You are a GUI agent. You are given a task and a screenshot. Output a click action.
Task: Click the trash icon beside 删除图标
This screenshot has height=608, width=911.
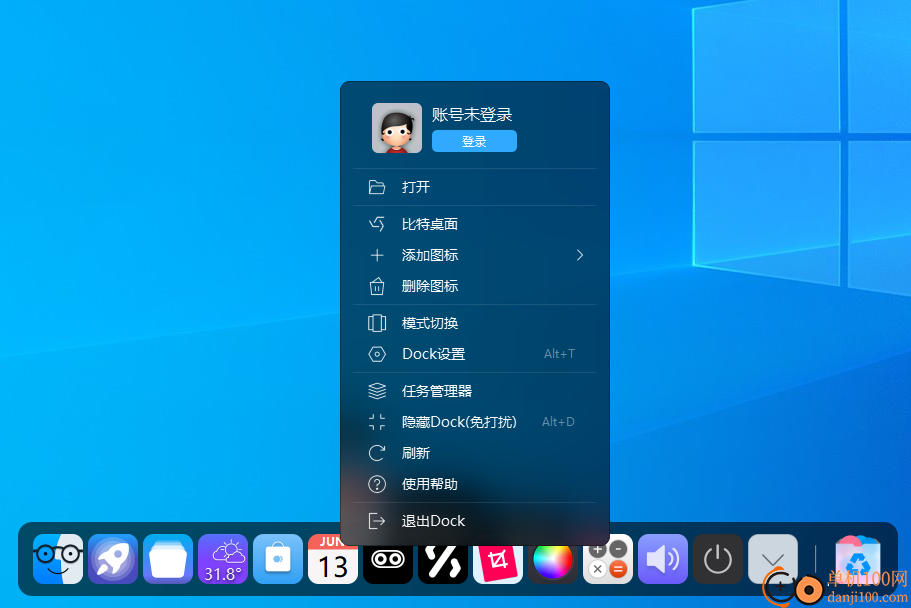click(377, 286)
